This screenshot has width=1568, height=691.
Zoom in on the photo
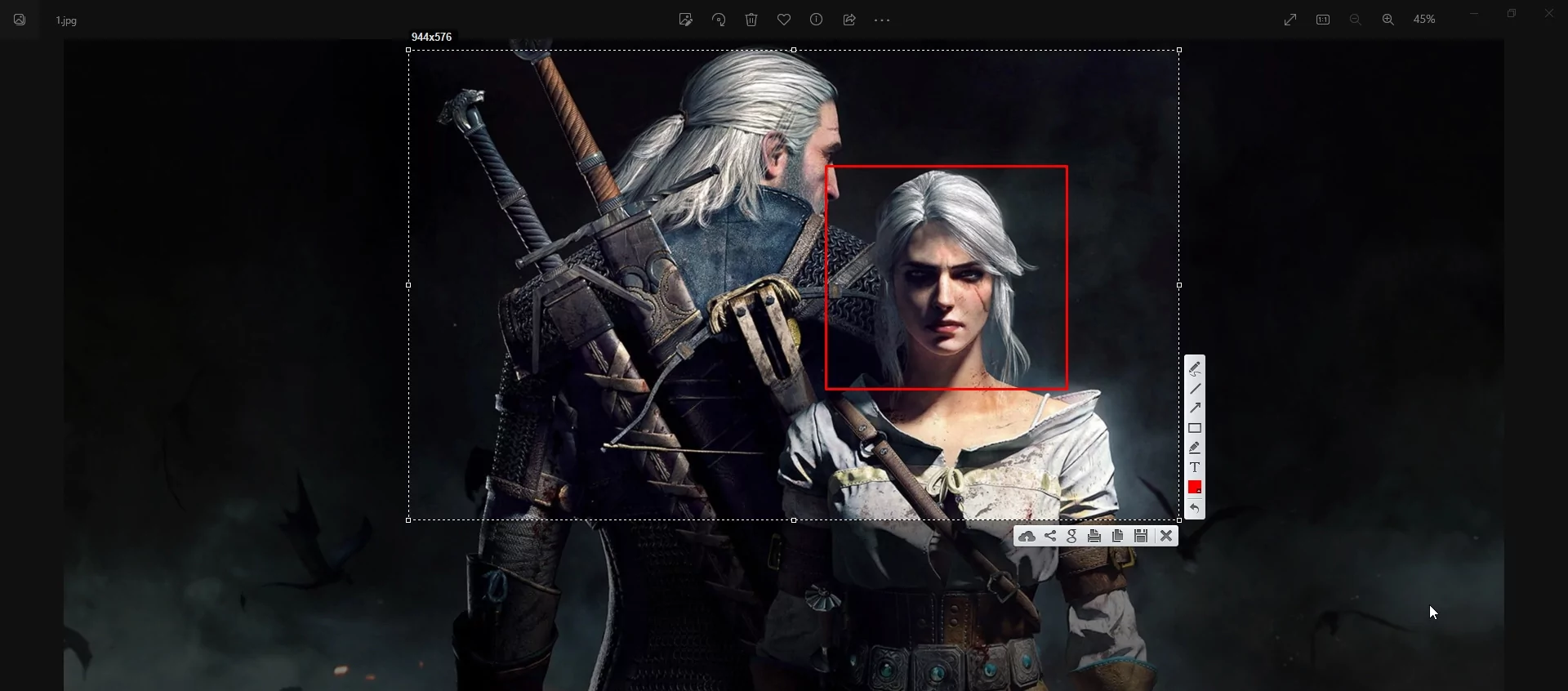[1388, 20]
